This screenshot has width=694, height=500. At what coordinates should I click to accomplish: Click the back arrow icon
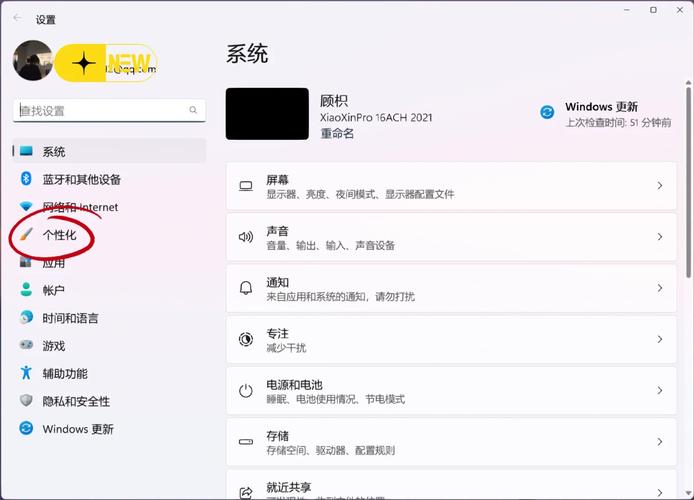17,18
